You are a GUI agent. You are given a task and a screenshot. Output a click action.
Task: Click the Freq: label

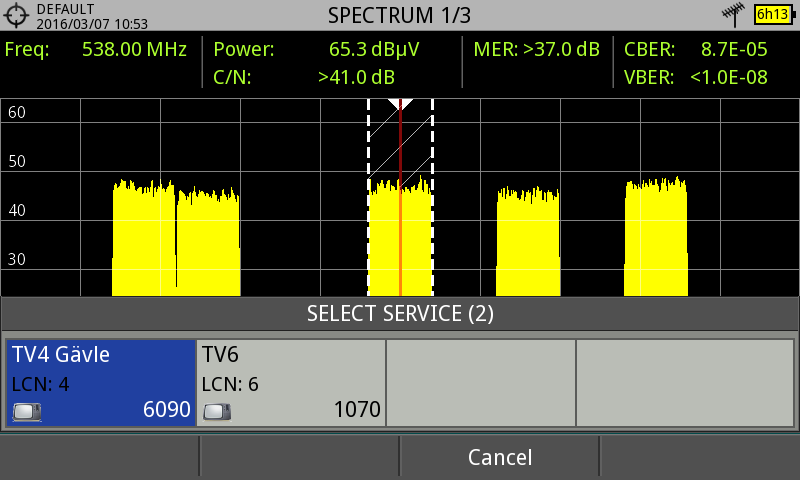tap(27, 49)
